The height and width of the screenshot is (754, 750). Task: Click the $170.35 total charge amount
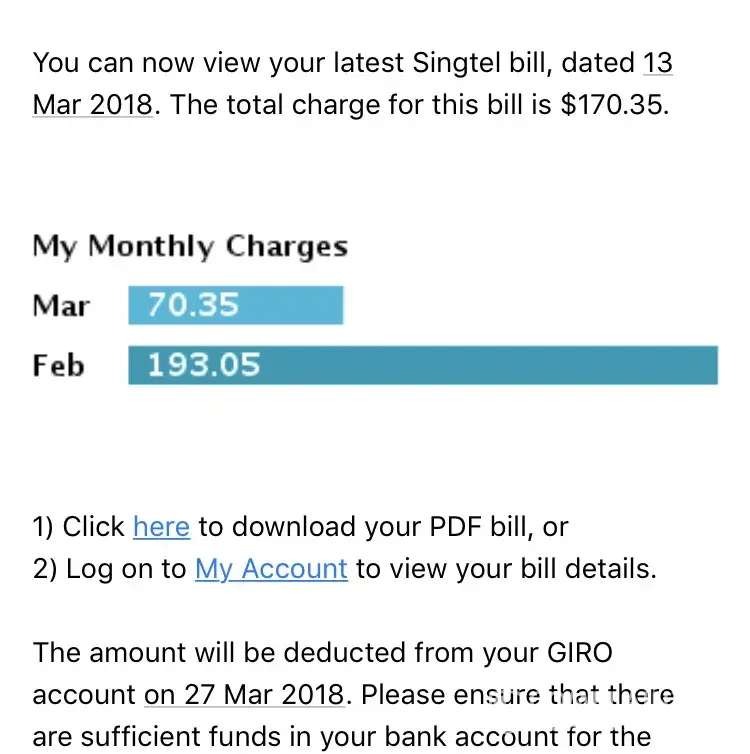pyautogui.click(x=612, y=104)
